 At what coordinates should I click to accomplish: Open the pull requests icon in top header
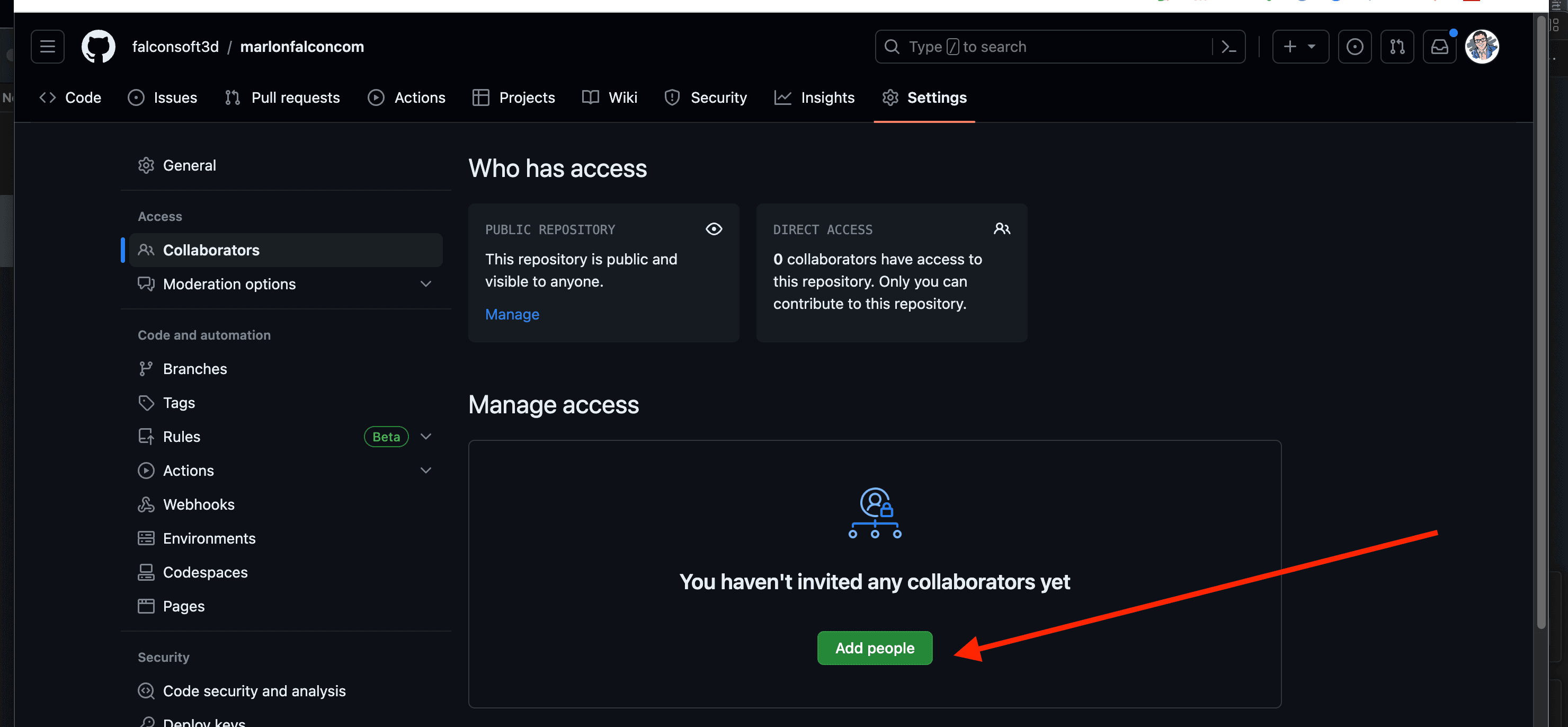pyautogui.click(x=1397, y=46)
